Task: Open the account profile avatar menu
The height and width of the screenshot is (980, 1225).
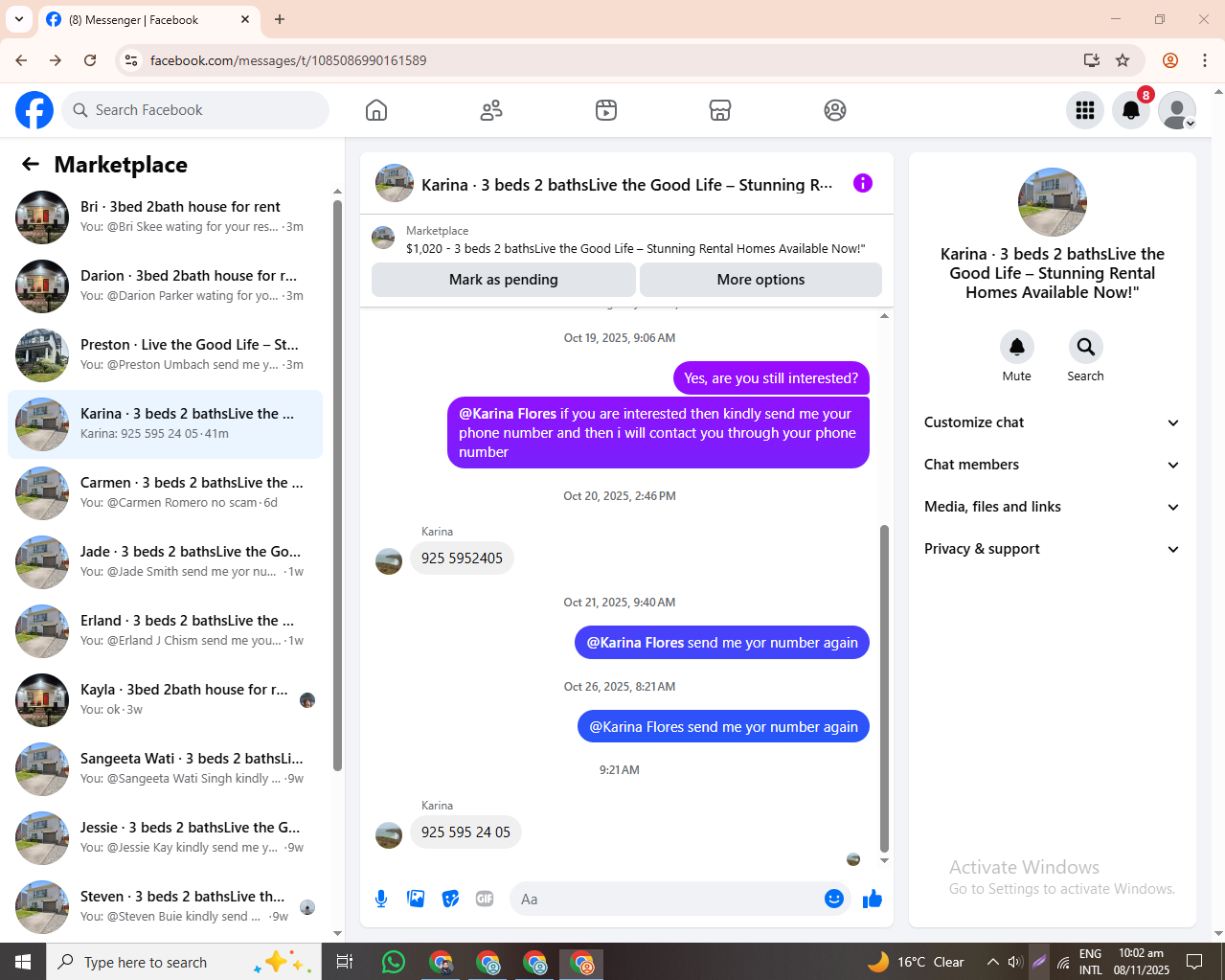Action: click(1177, 110)
